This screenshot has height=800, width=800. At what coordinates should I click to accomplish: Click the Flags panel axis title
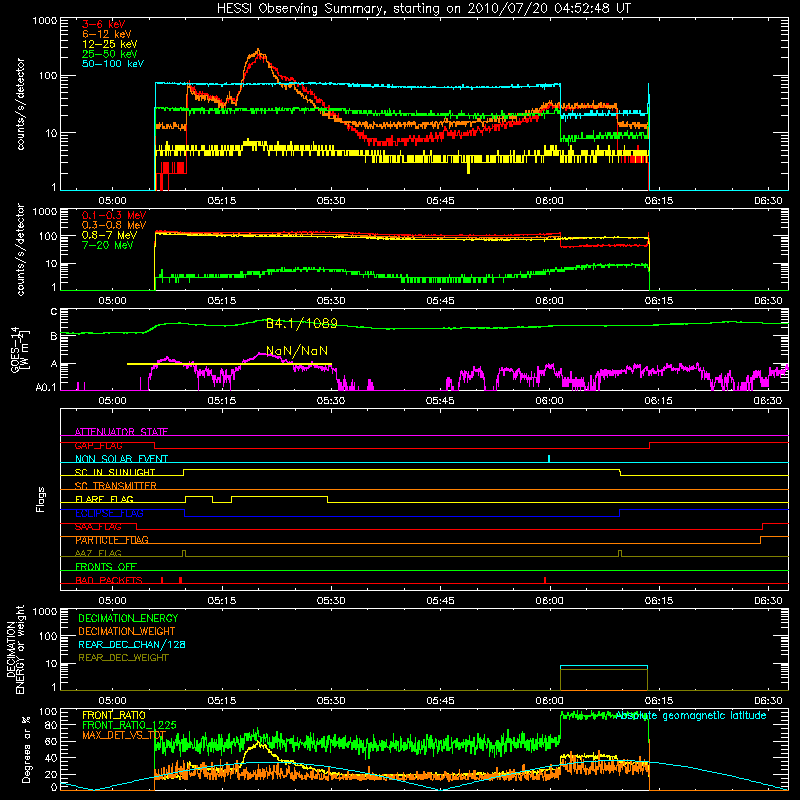point(41,499)
